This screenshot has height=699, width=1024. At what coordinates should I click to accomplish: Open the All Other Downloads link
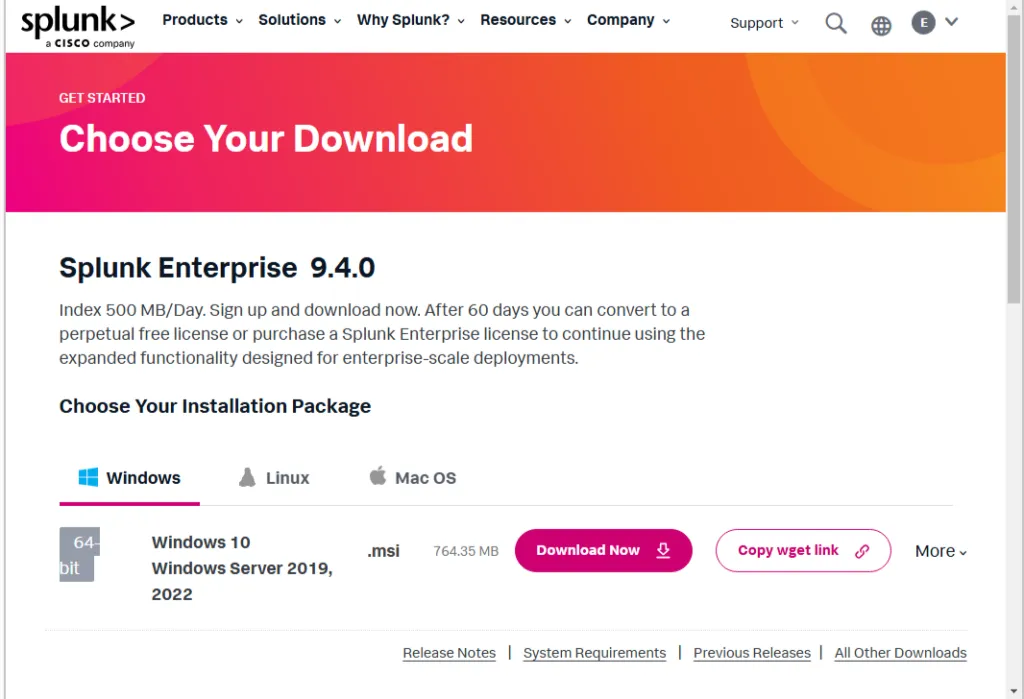pos(901,653)
